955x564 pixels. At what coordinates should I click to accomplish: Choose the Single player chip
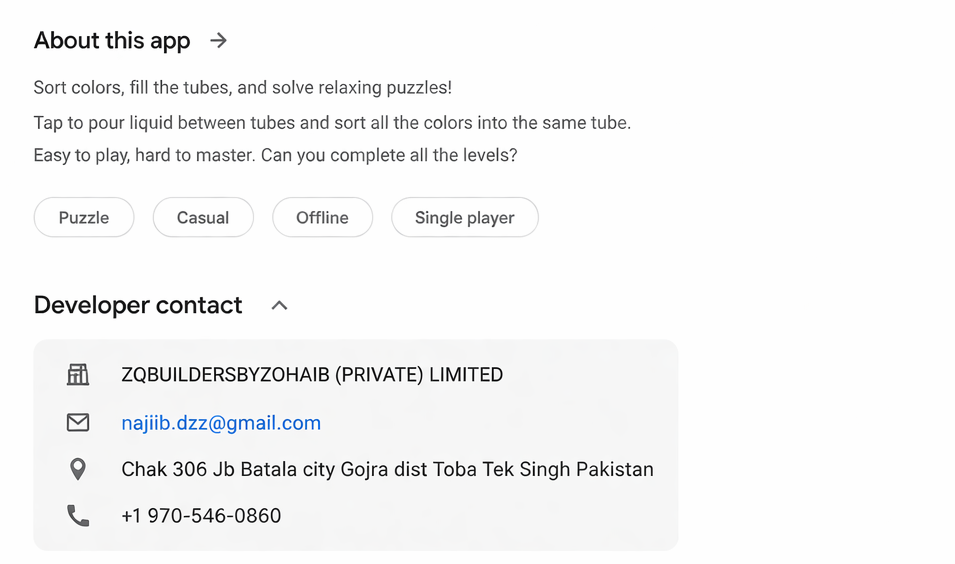click(464, 217)
